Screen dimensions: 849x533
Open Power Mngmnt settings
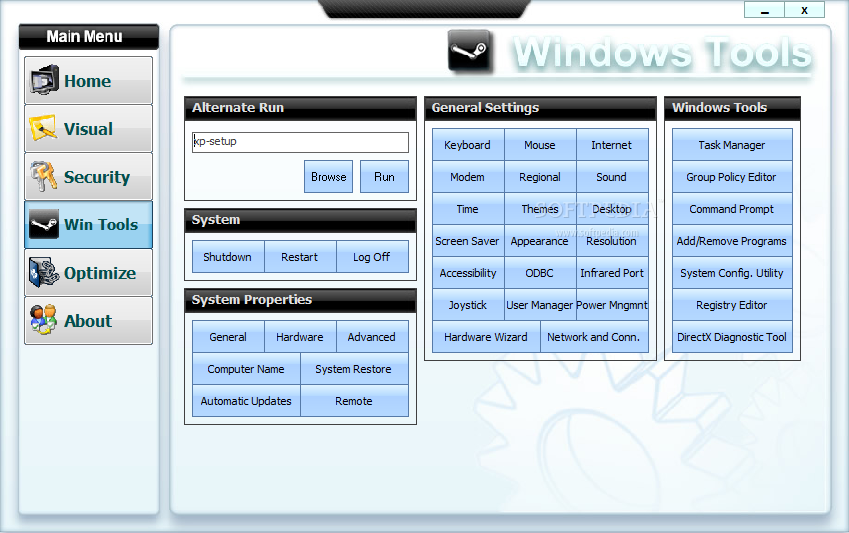click(612, 304)
